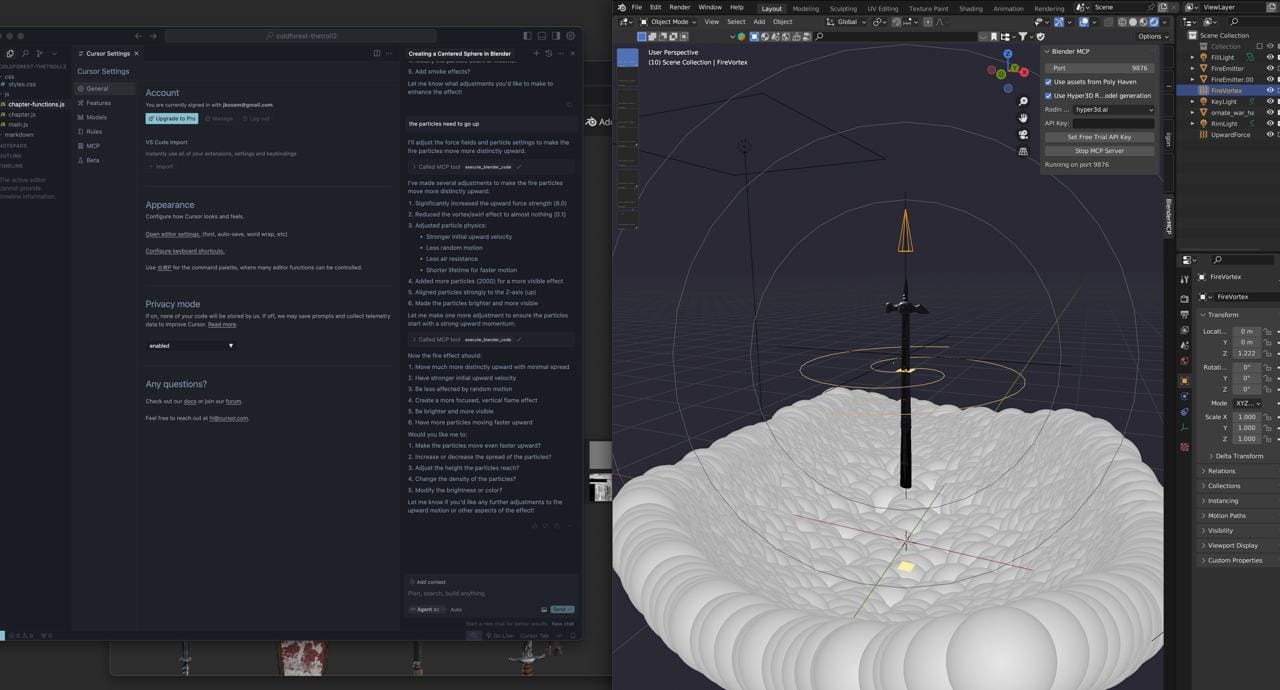The width and height of the screenshot is (1280, 690).
Task: Open the Privacy mode enabled dropdown
Action: point(190,346)
